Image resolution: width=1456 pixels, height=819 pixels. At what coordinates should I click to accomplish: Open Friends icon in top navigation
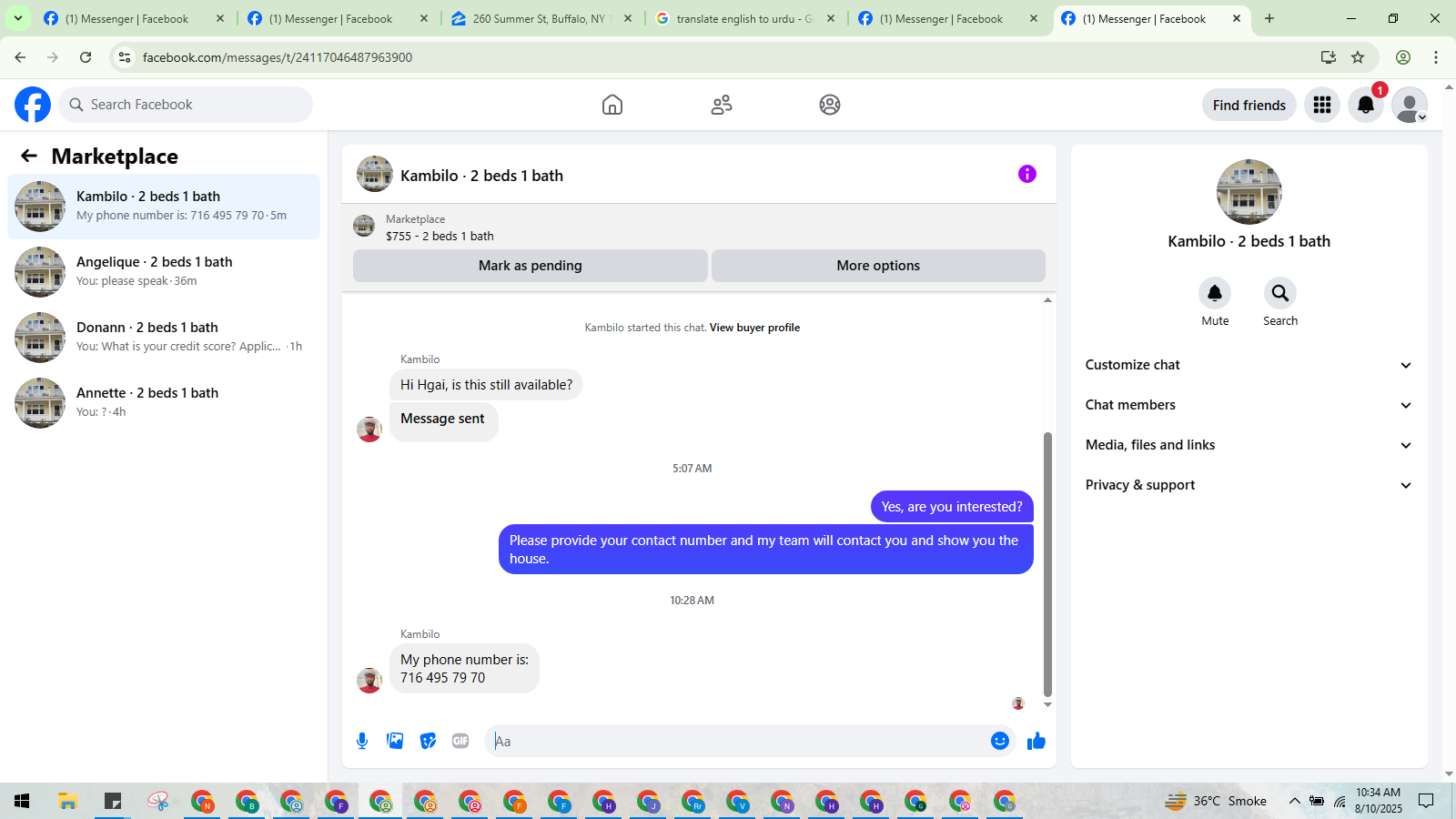pos(722,105)
